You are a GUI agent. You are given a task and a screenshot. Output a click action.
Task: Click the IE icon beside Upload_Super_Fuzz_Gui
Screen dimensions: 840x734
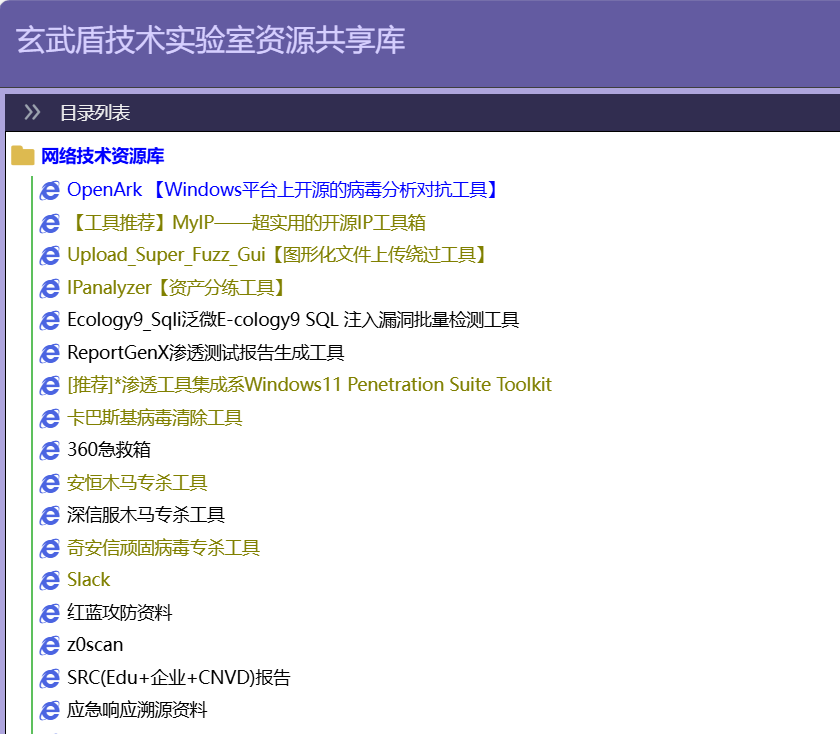click(50, 256)
